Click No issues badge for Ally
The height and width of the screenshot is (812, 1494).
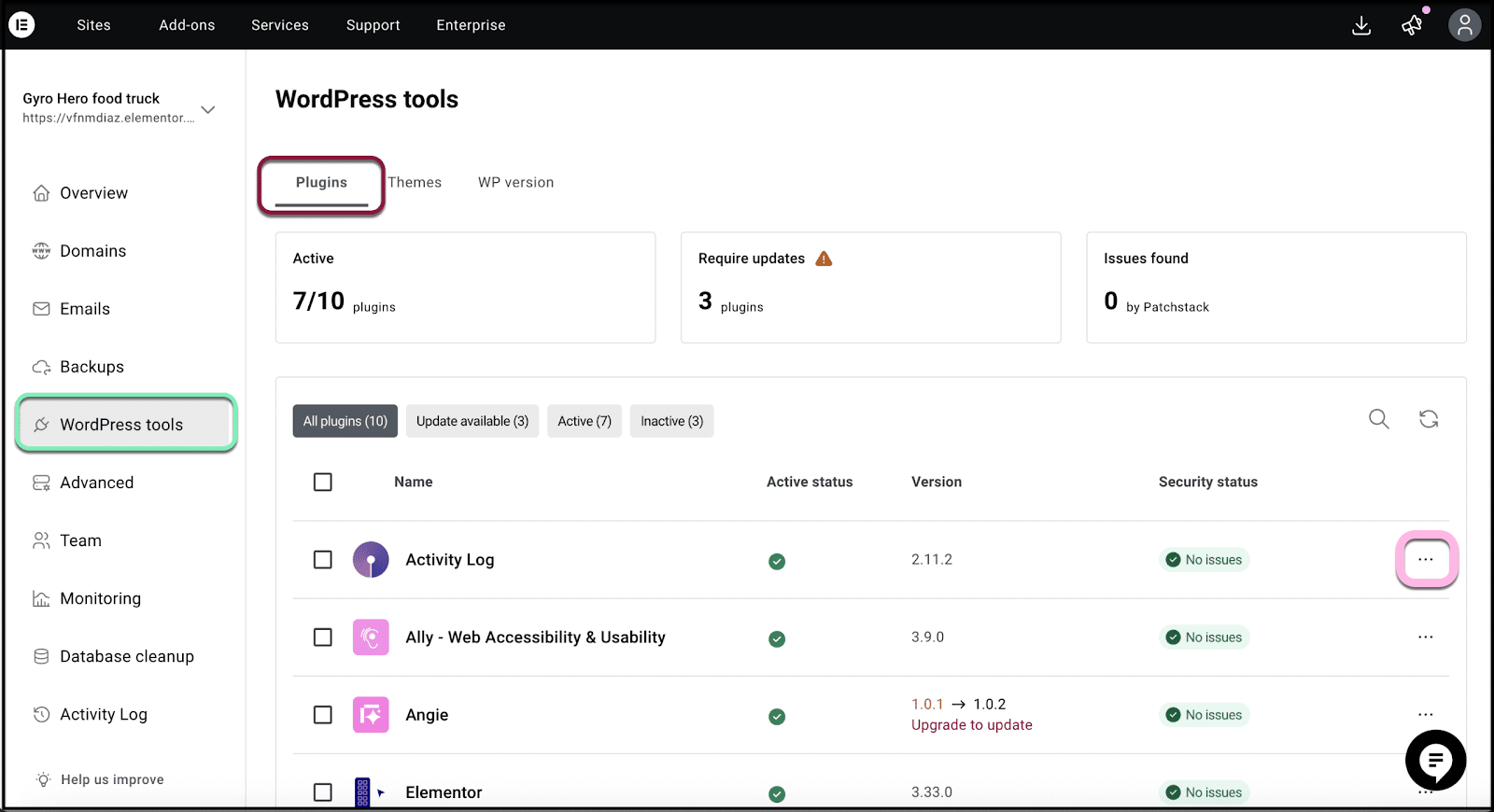pos(1205,637)
